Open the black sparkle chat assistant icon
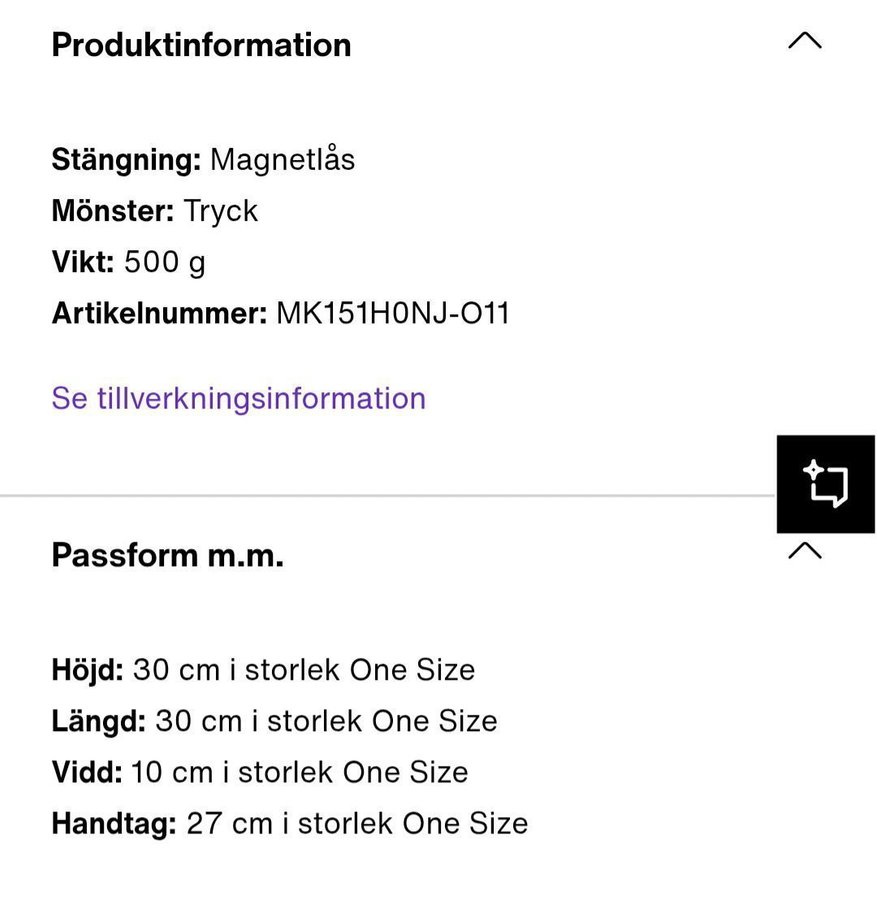 click(x=826, y=484)
